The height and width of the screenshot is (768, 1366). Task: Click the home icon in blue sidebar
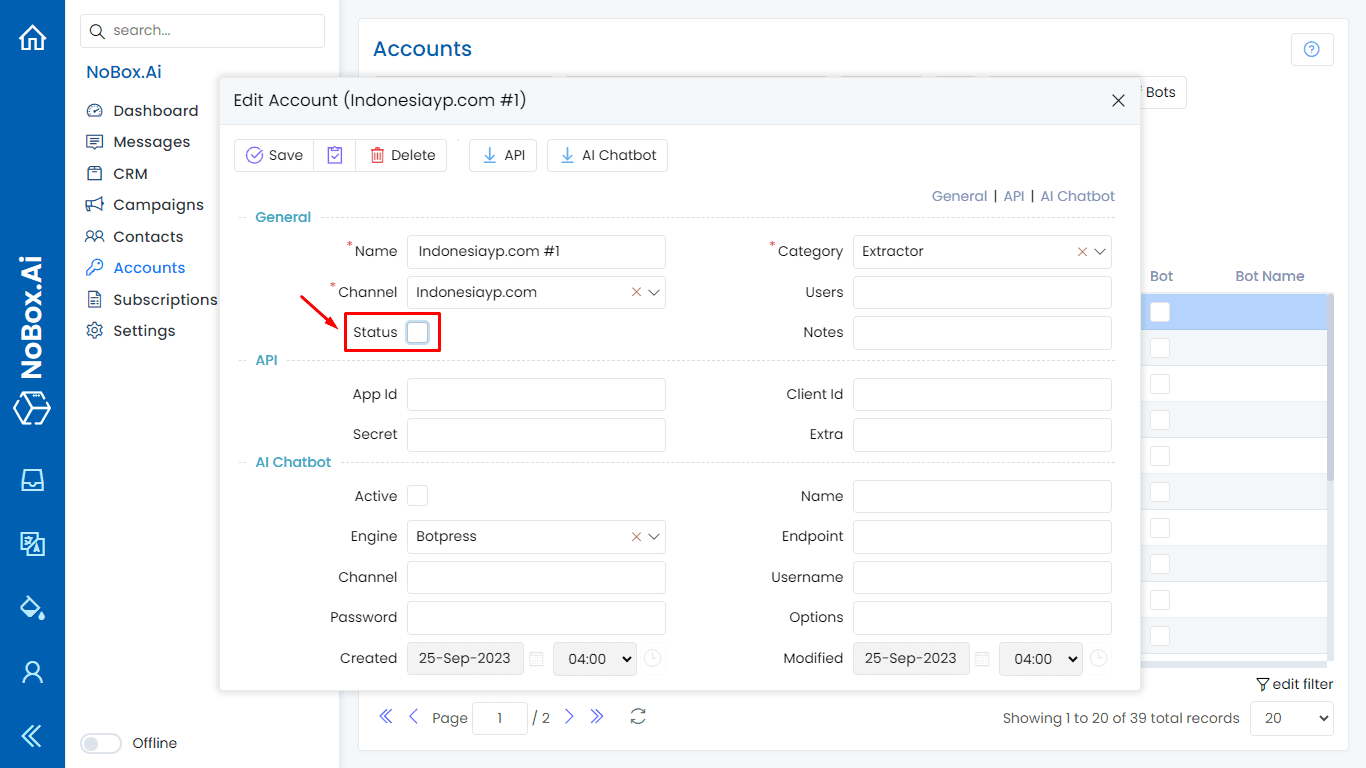[x=32, y=38]
